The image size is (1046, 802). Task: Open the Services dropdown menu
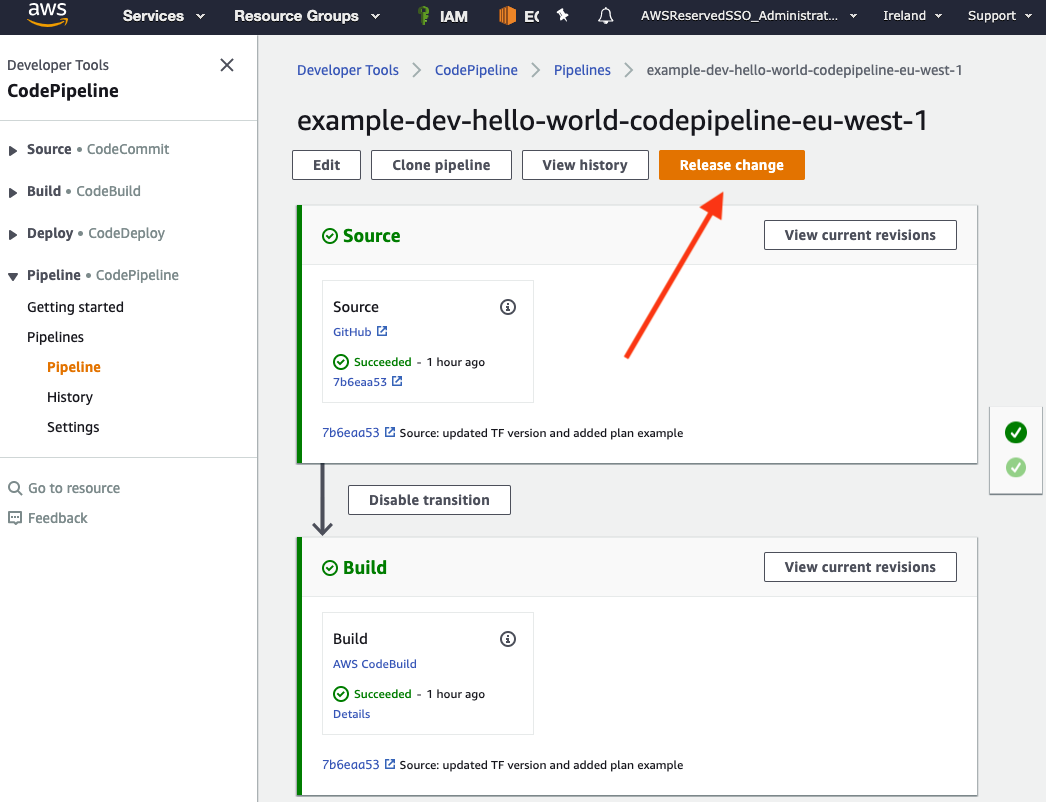(x=163, y=16)
